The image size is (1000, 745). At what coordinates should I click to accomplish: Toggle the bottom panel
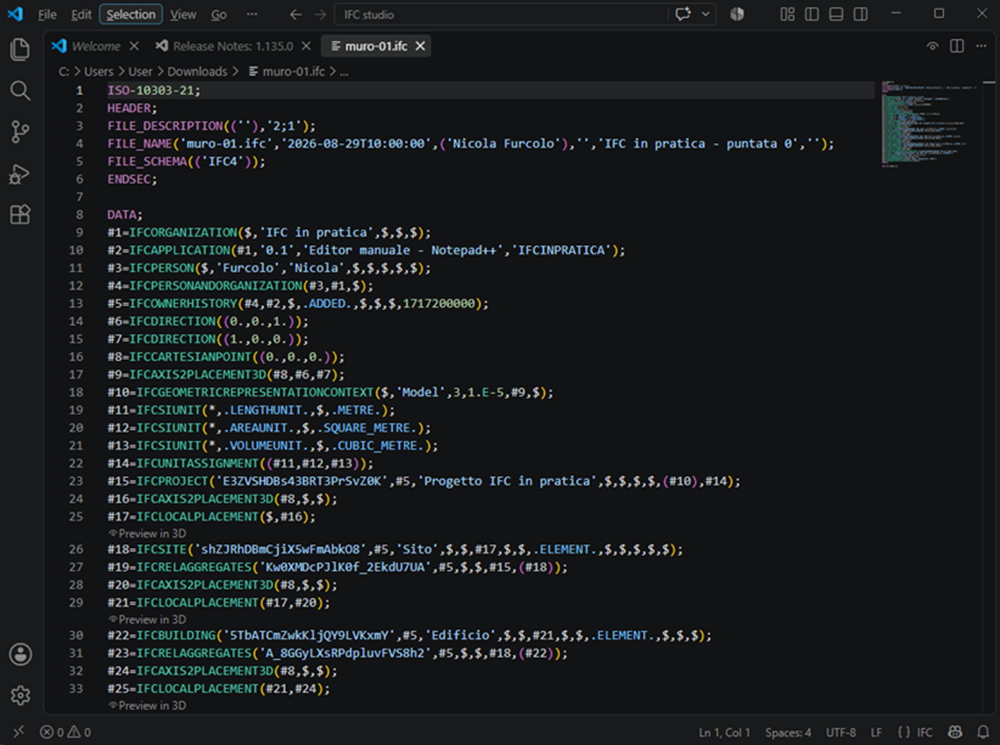pyautogui.click(x=836, y=14)
